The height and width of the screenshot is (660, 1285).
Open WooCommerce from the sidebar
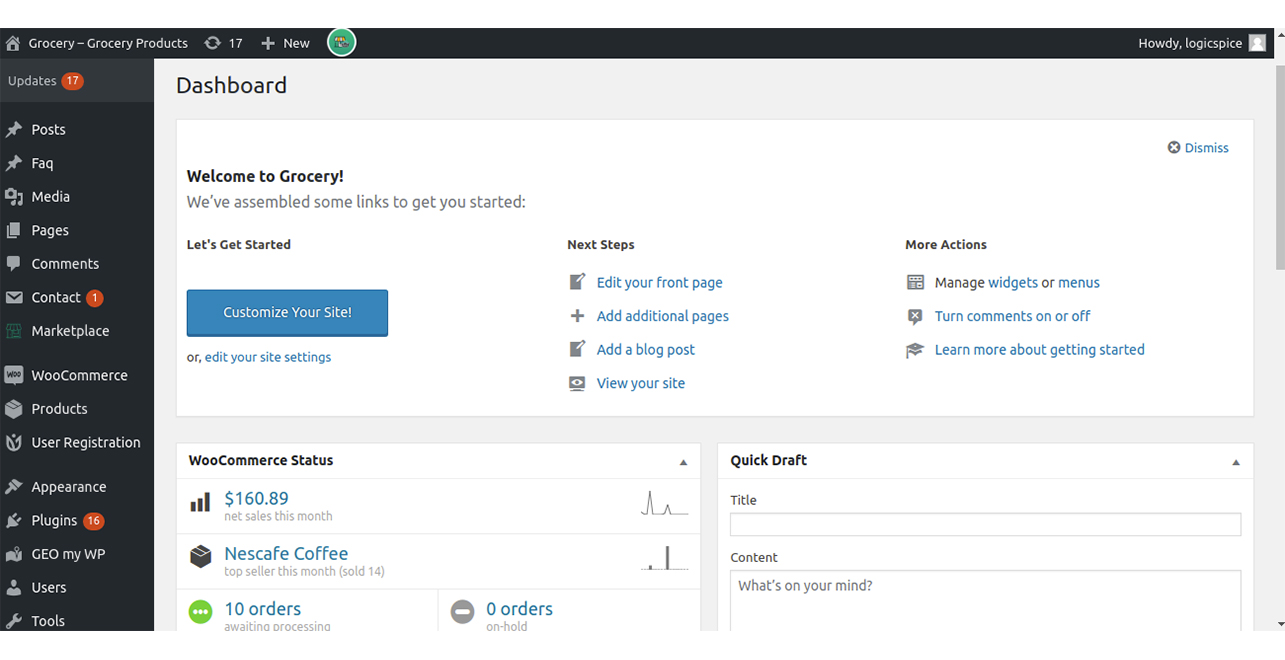coord(77,375)
